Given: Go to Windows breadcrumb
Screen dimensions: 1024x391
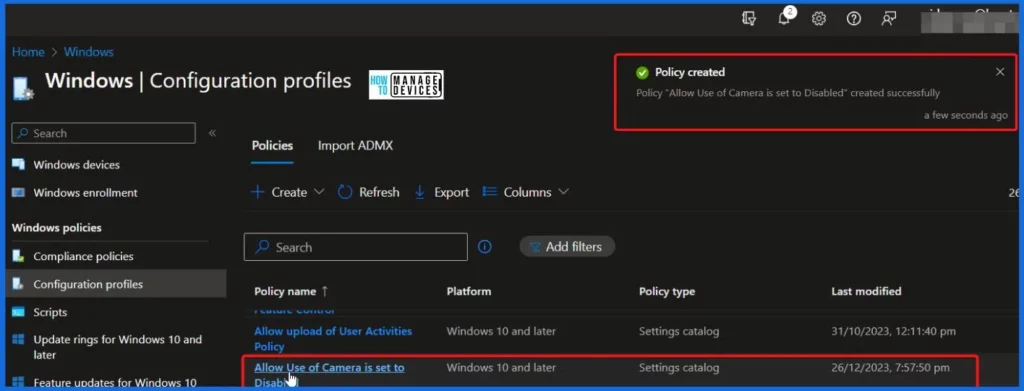Looking at the screenshot, I should (89, 52).
